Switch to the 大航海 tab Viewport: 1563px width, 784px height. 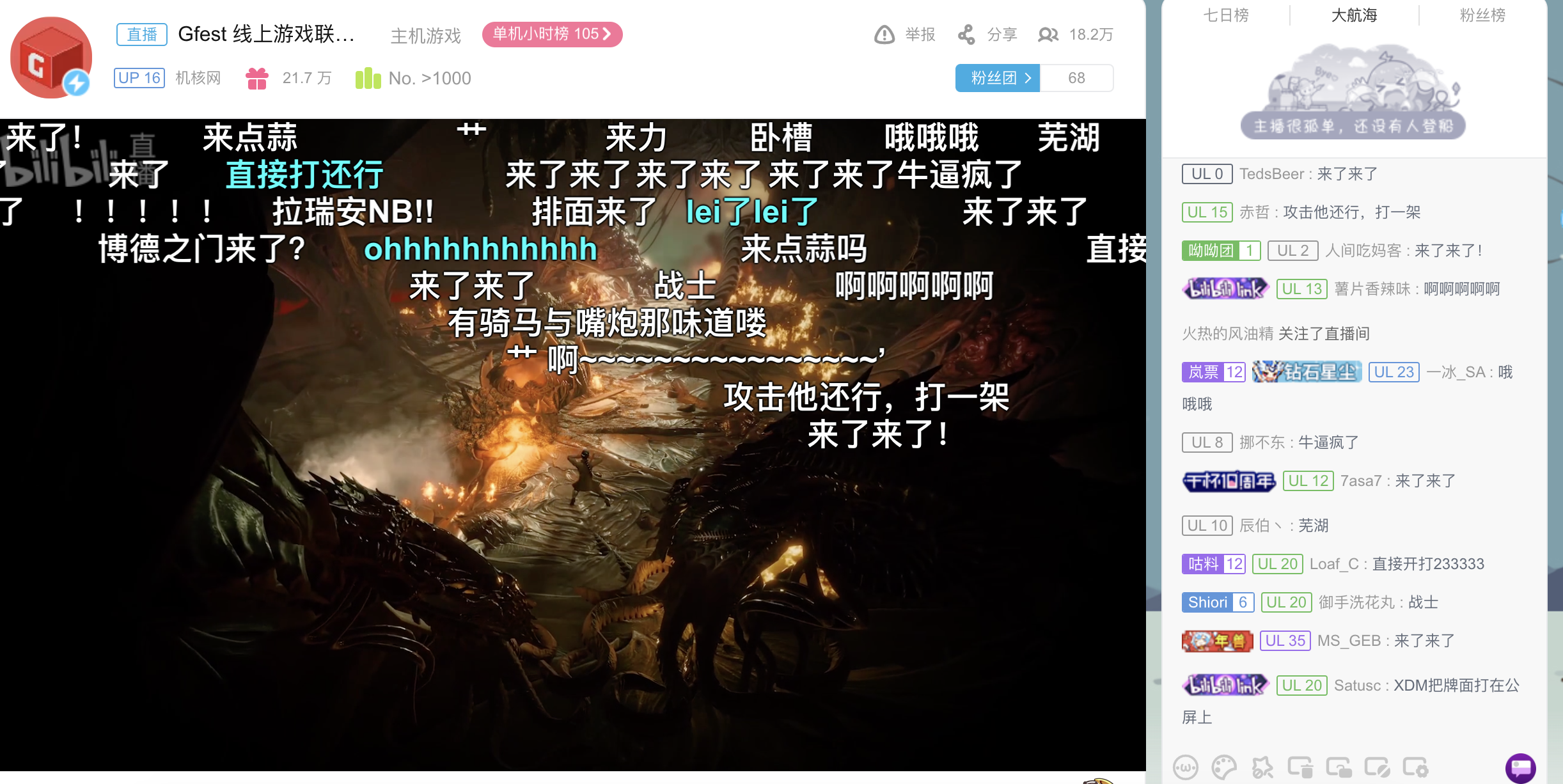coord(1355,15)
